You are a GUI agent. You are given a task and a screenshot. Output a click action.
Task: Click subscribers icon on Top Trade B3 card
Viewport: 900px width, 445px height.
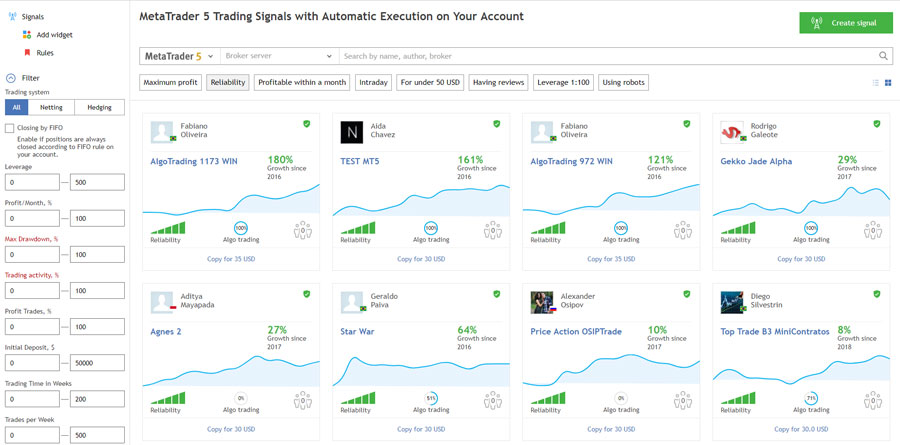(872, 400)
